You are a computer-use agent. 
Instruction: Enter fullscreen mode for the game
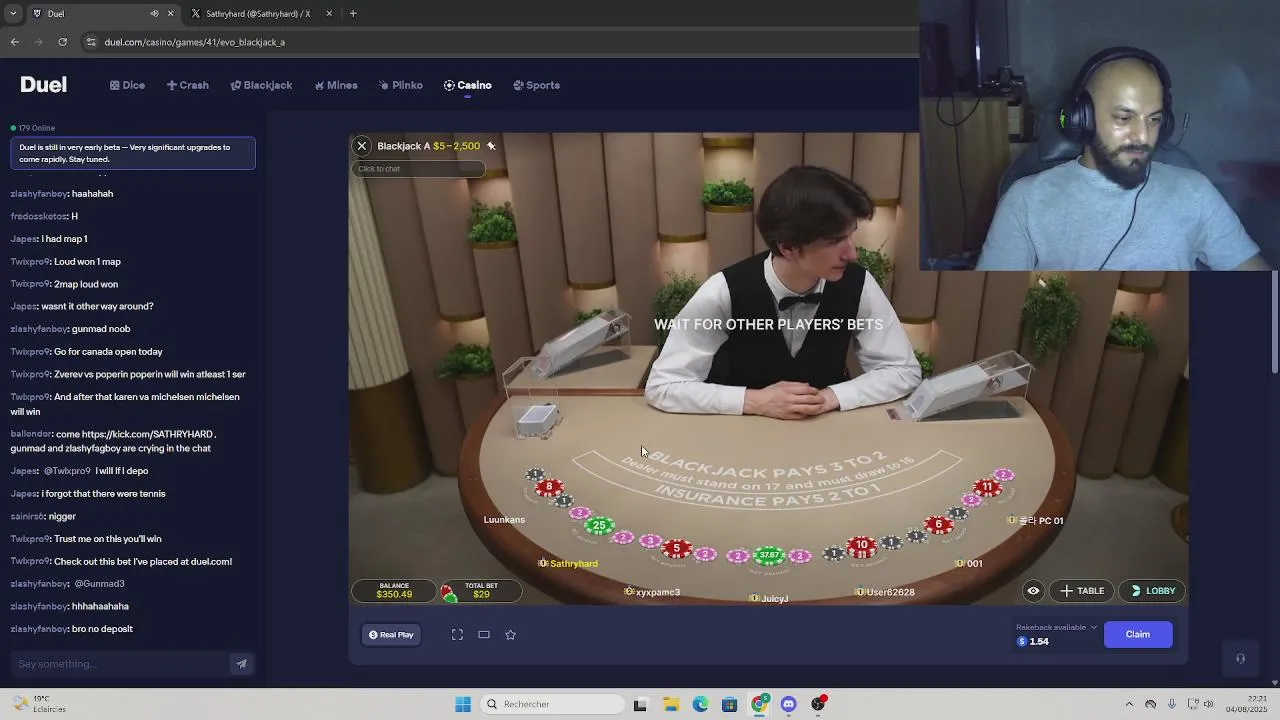pyautogui.click(x=457, y=635)
